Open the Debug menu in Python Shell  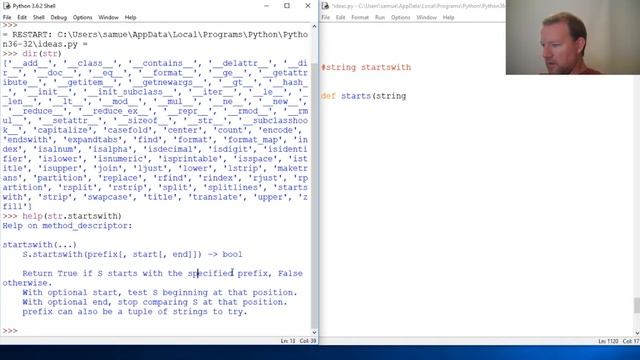58,18
